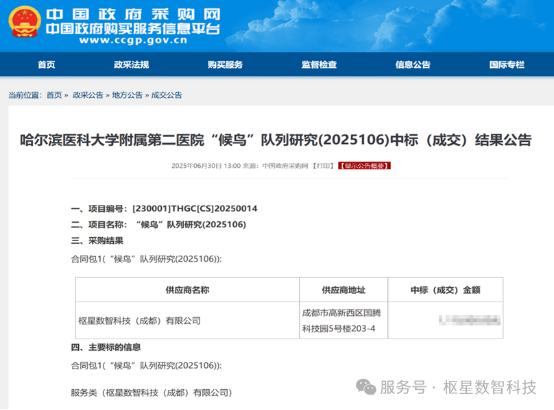This screenshot has height=410, width=554.
Task: Open the 政采法规 navigation item
Action: click(131, 65)
